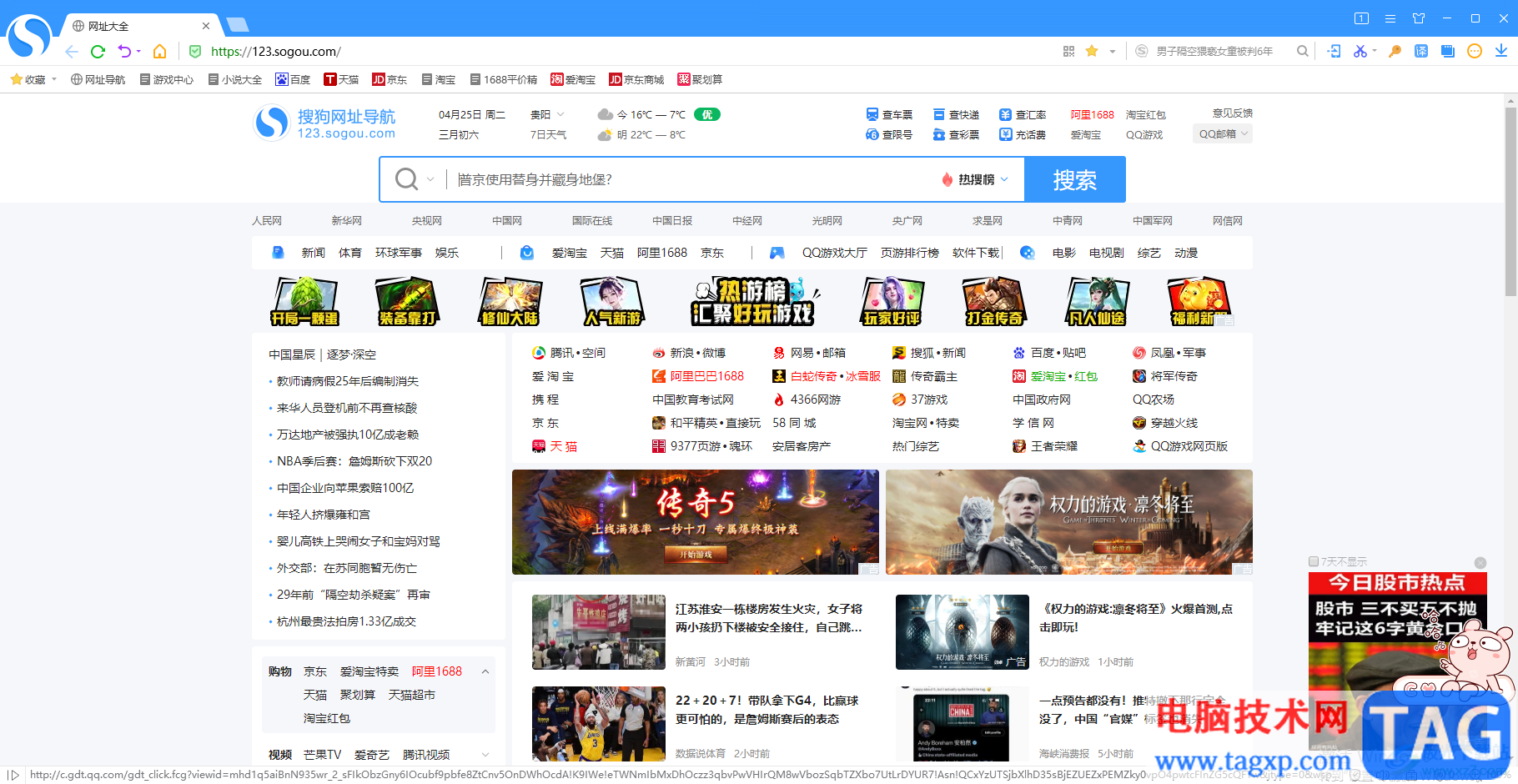Expand the 收藏 bookmarks dropdown
Screen dimensions: 1518x784
54,79
